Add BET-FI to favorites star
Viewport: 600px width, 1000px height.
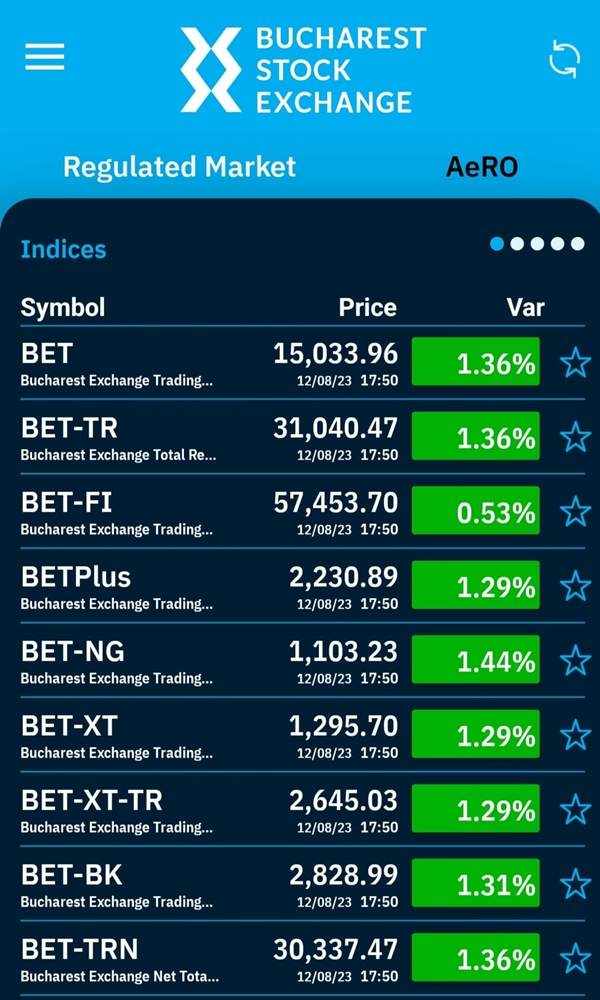(x=575, y=511)
